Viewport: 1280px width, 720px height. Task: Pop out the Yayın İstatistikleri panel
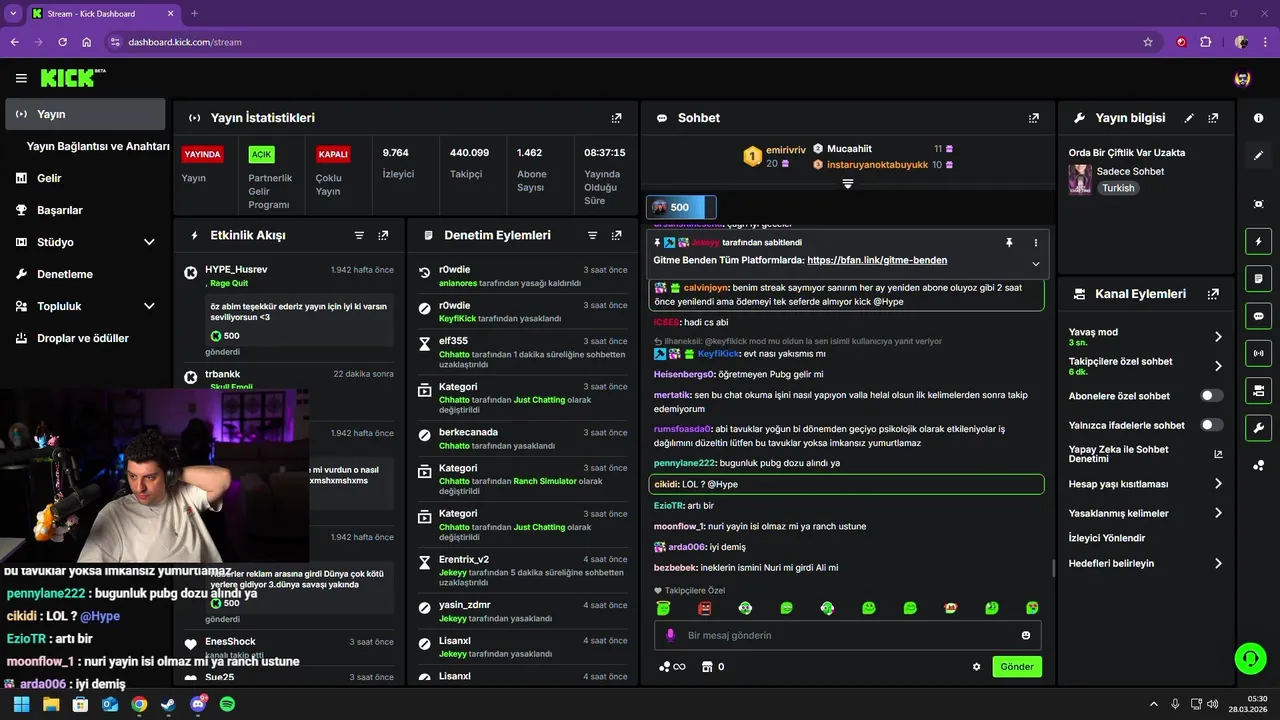616,118
